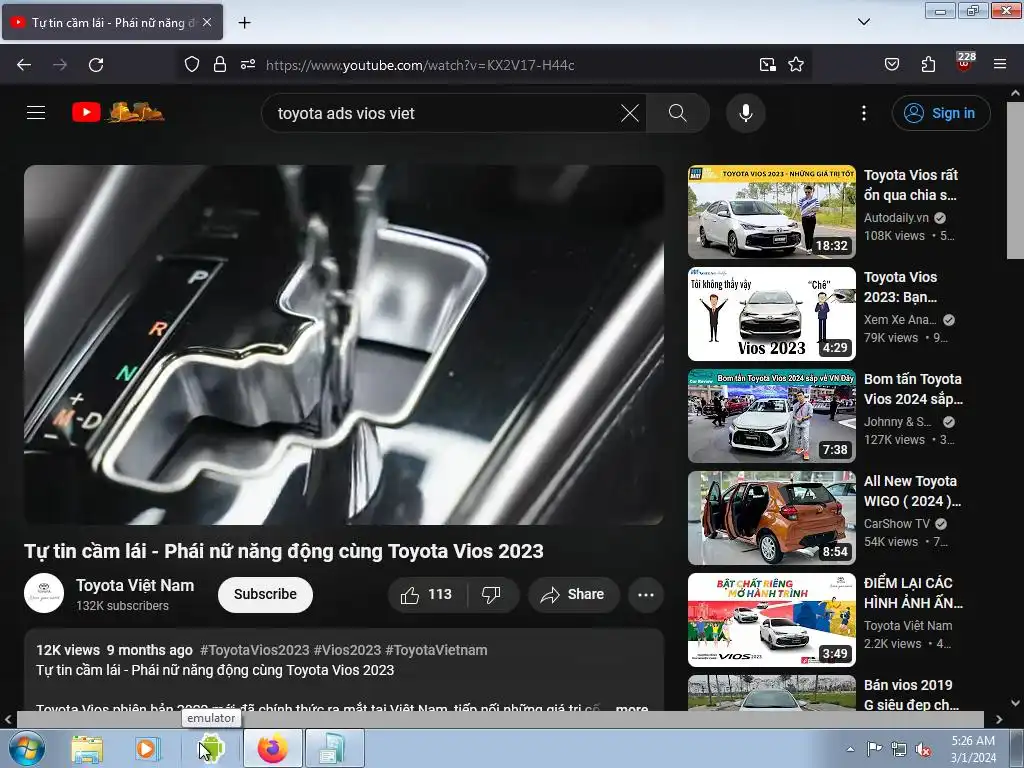The width and height of the screenshot is (1024, 768).
Task: Dislike the Toyota Vios video
Action: click(492, 594)
